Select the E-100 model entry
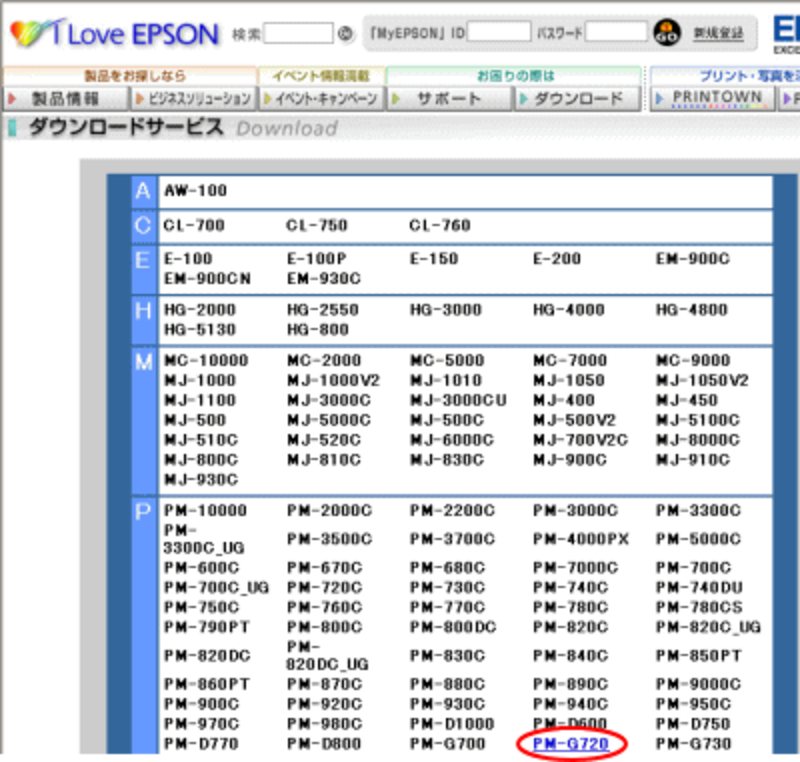The image size is (800, 762). 188,259
